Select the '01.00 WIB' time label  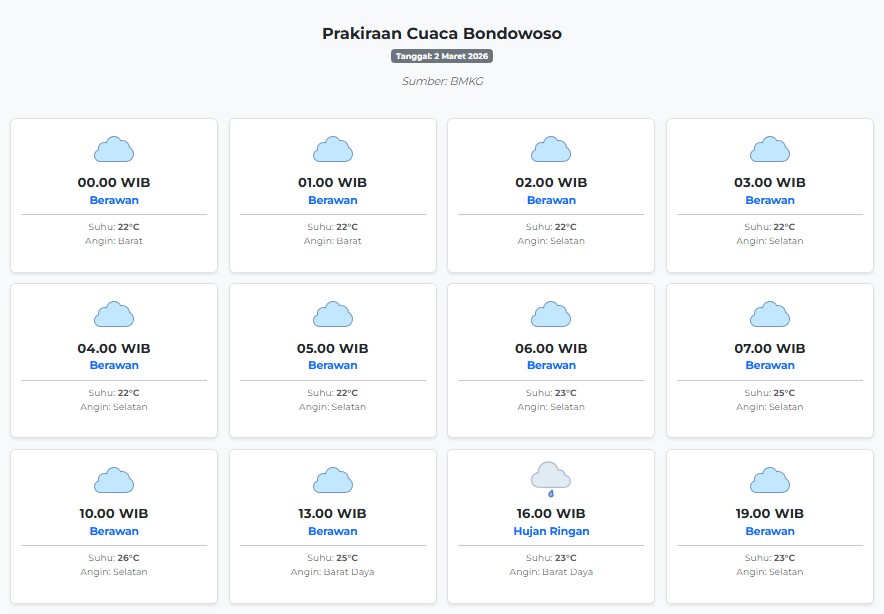pyautogui.click(x=333, y=182)
